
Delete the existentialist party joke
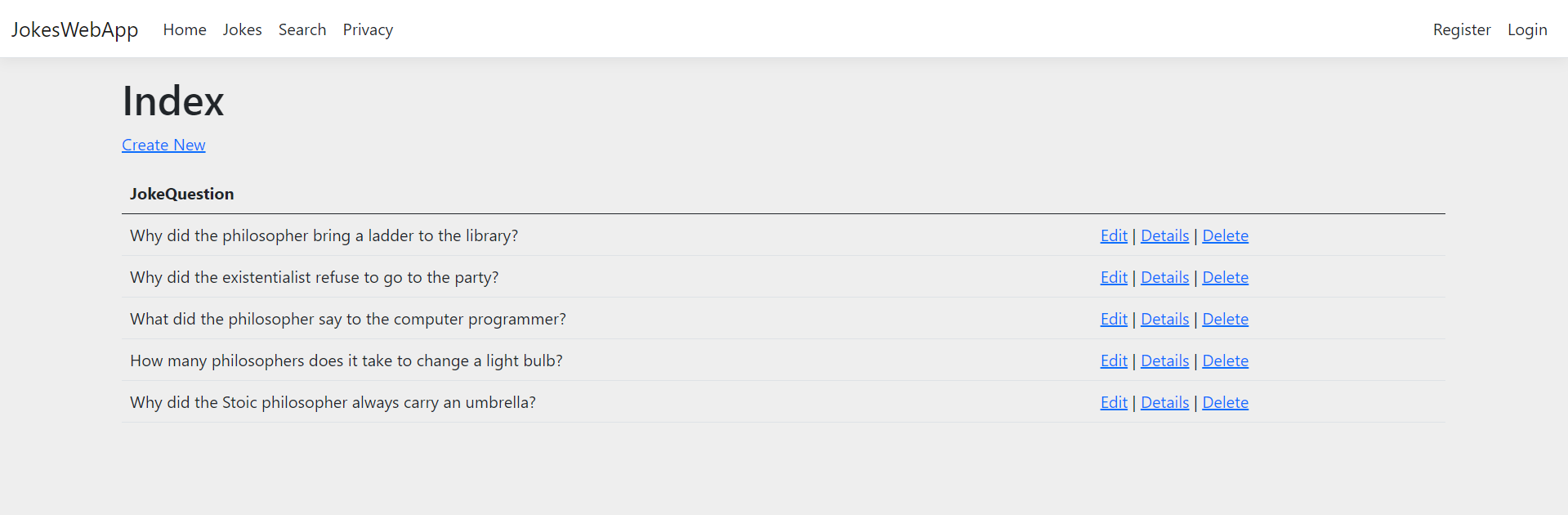(1225, 277)
